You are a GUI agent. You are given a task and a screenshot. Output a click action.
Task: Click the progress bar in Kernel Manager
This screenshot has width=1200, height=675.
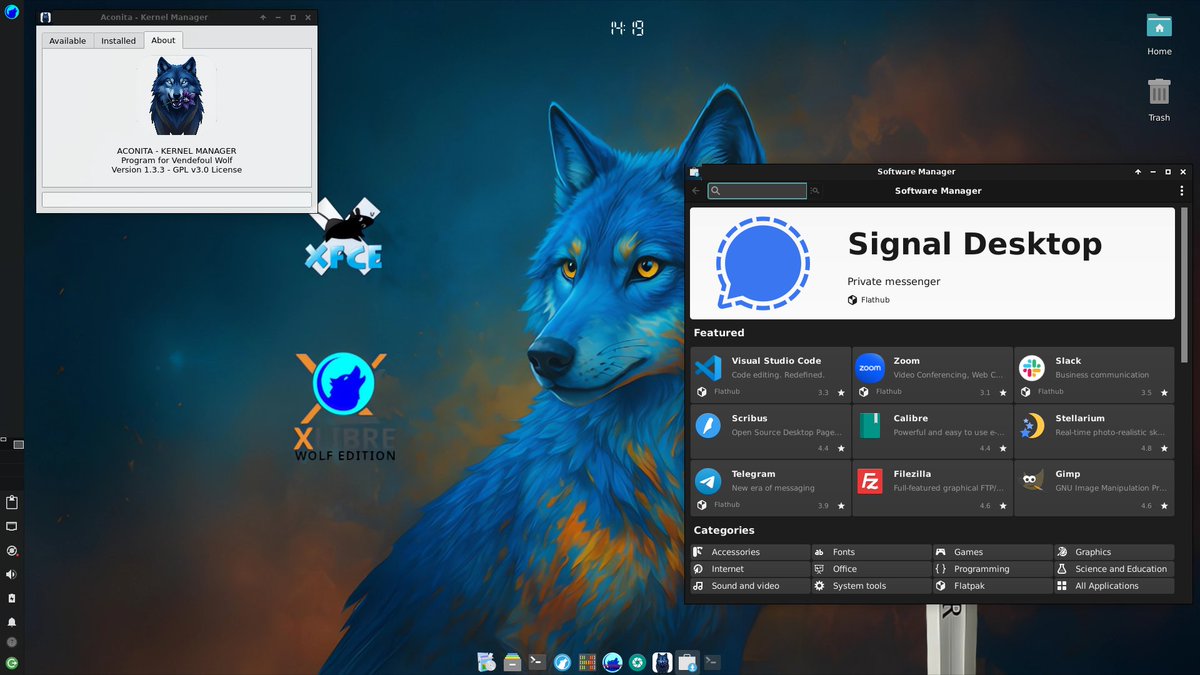[176, 199]
